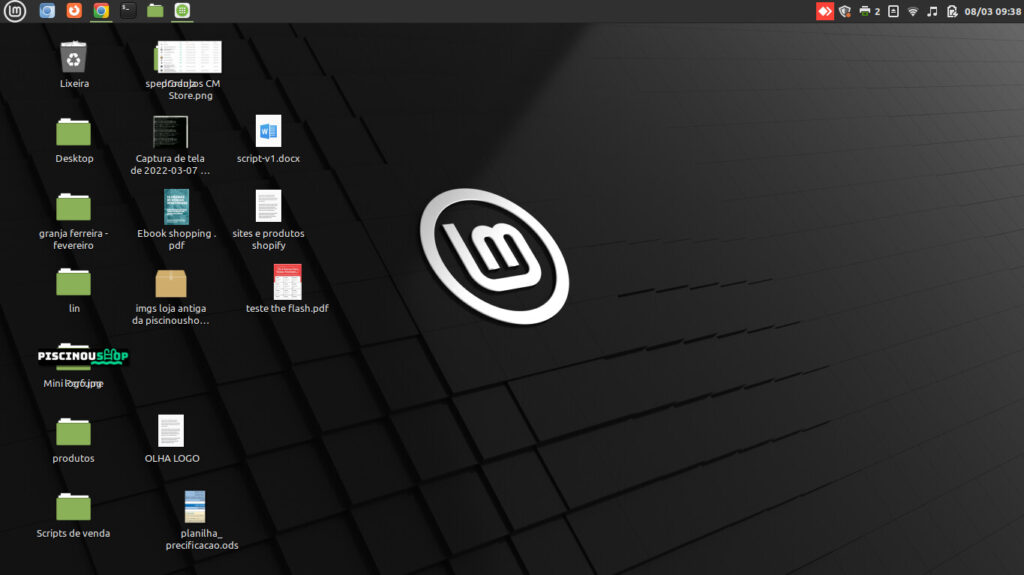
Task: Open the red AnyDesk tray icon
Action: click(825, 11)
